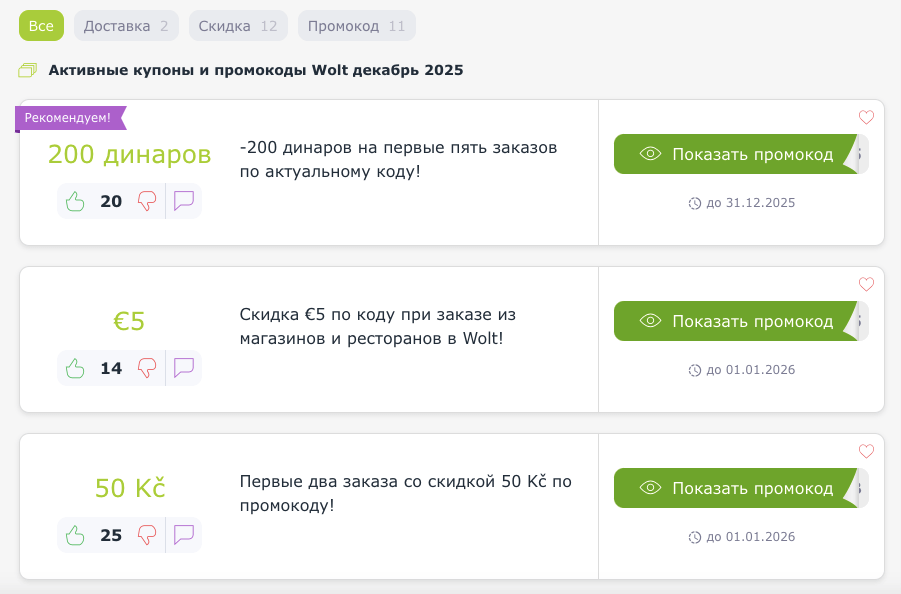This screenshot has height=594, width=901.
Task: Switch to the Скидка filter
Action: tap(237, 25)
